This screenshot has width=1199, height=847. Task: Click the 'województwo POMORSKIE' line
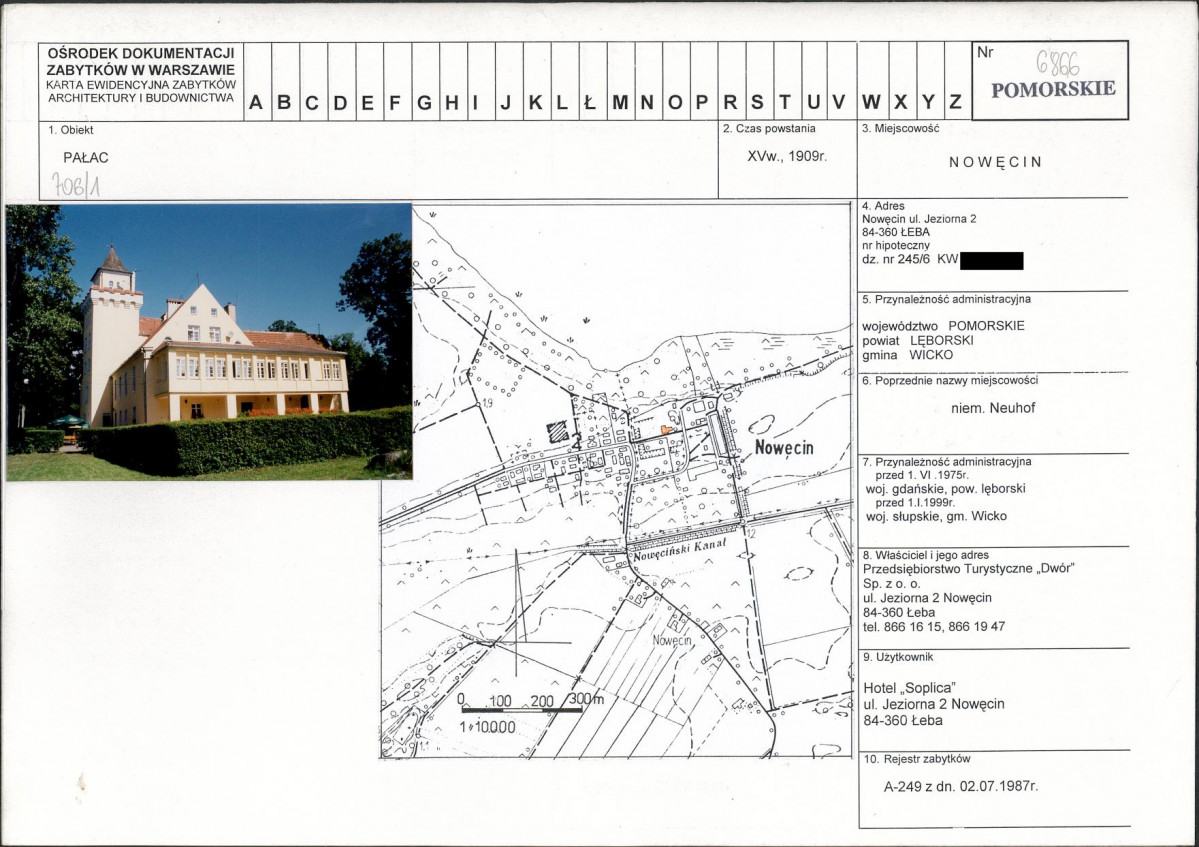[943, 326]
